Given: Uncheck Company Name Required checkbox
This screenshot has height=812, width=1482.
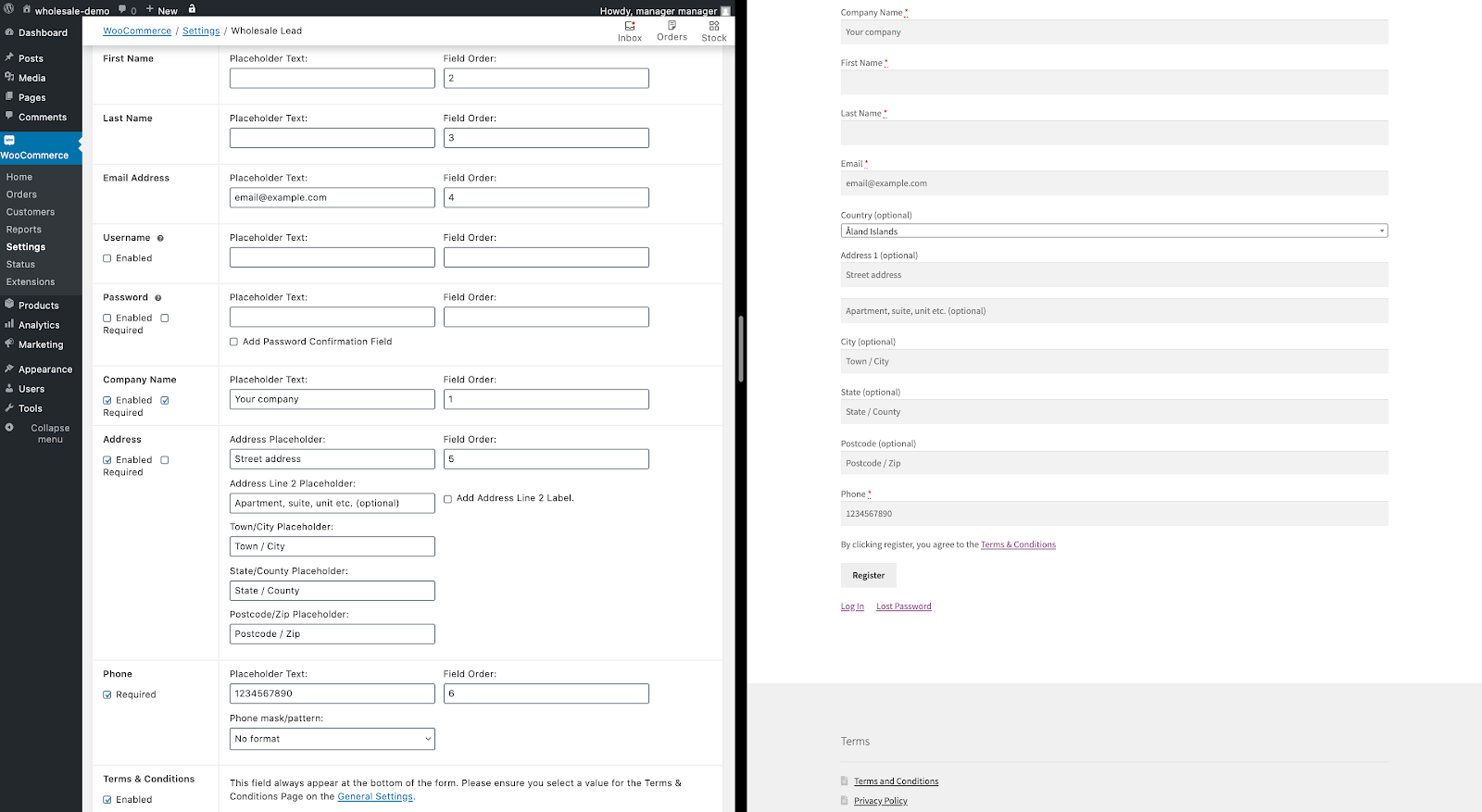Looking at the screenshot, I should pos(165,400).
